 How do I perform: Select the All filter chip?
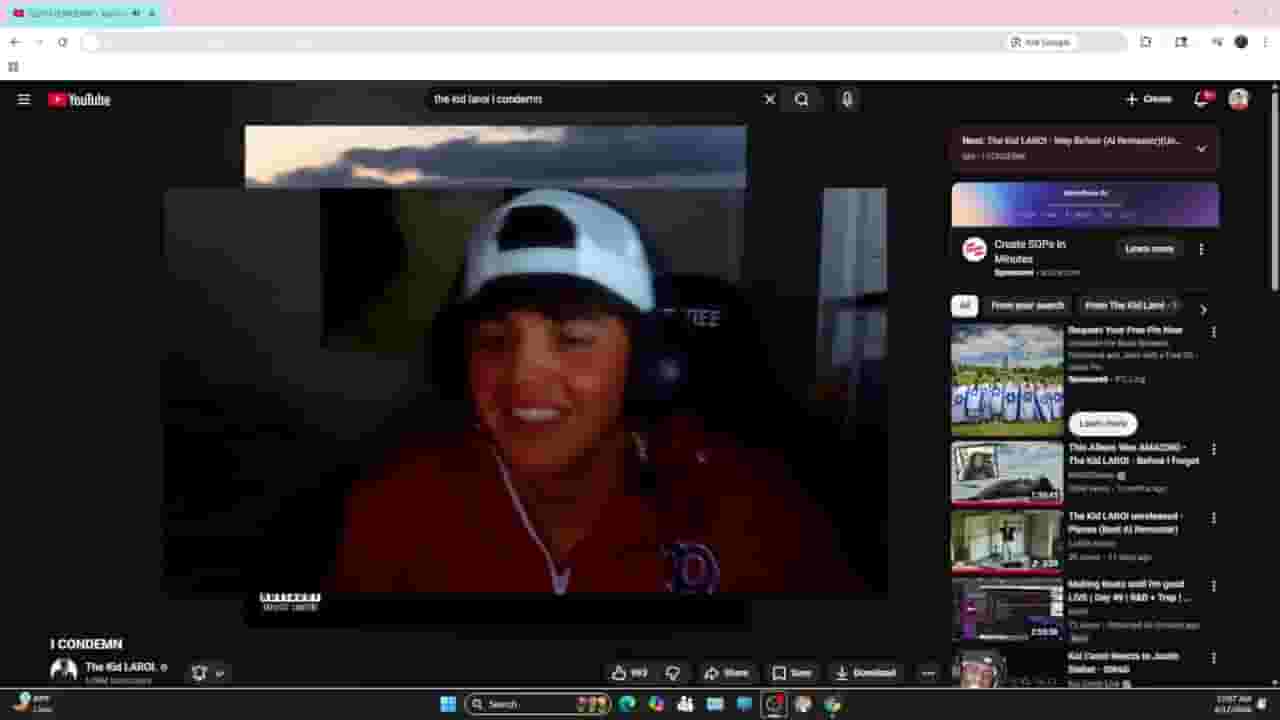[964, 306]
